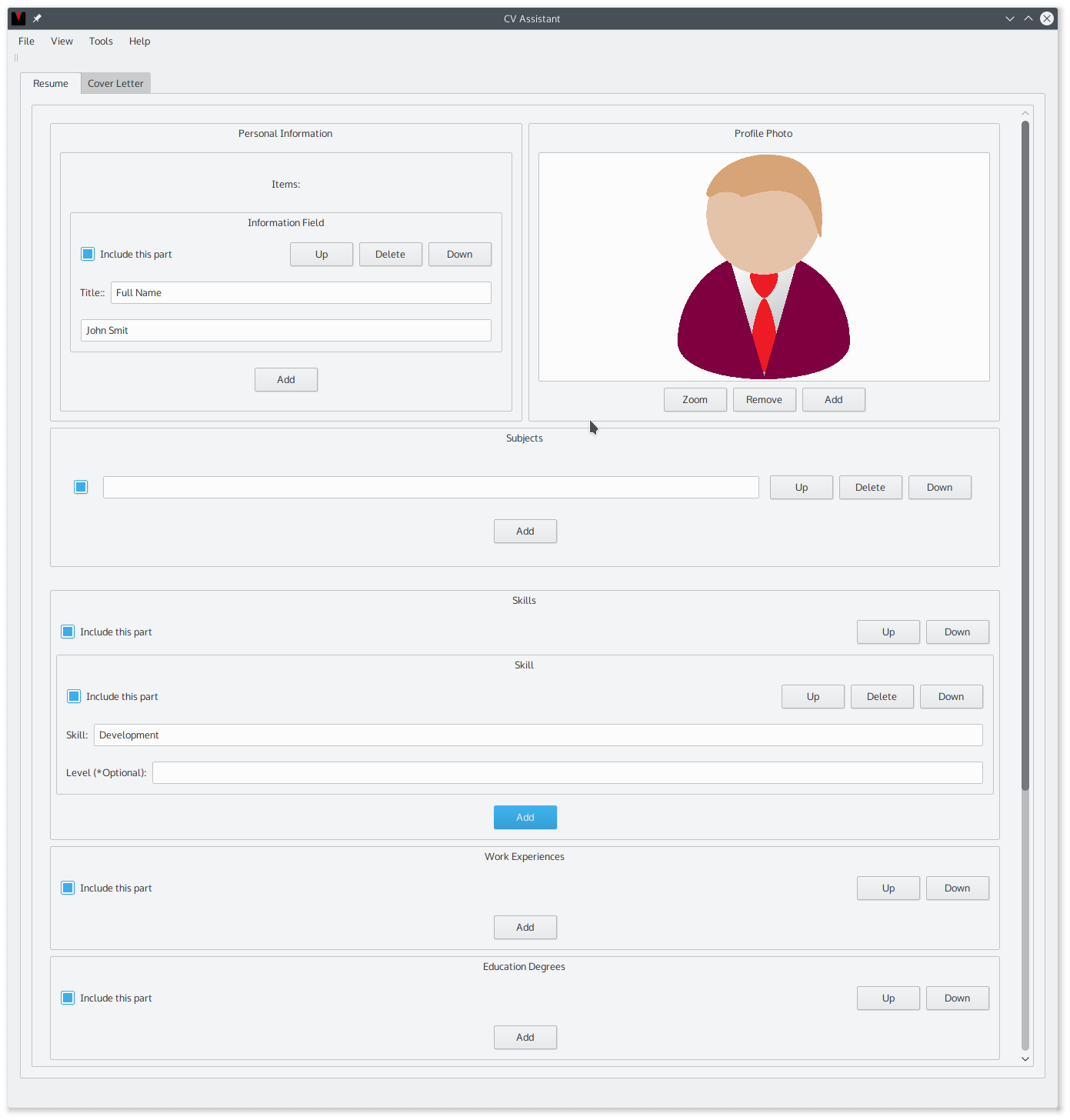This screenshot has width=1070, height=1120.
Task: Click the CV Assistant app icon in title bar
Action: pos(18,18)
